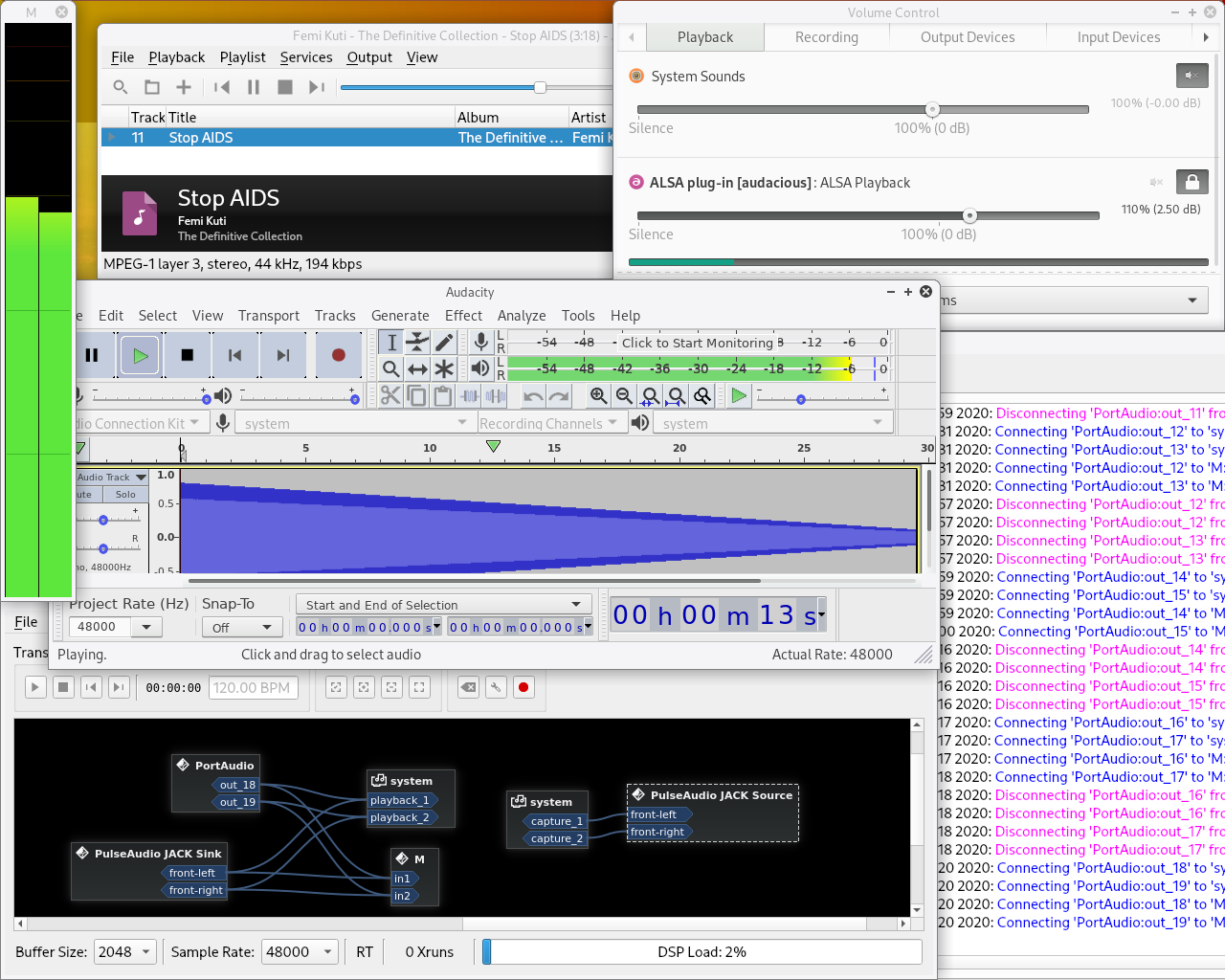This screenshot has width=1225, height=980.
Task: Click the Trim Audio icon
Action: 470,395
